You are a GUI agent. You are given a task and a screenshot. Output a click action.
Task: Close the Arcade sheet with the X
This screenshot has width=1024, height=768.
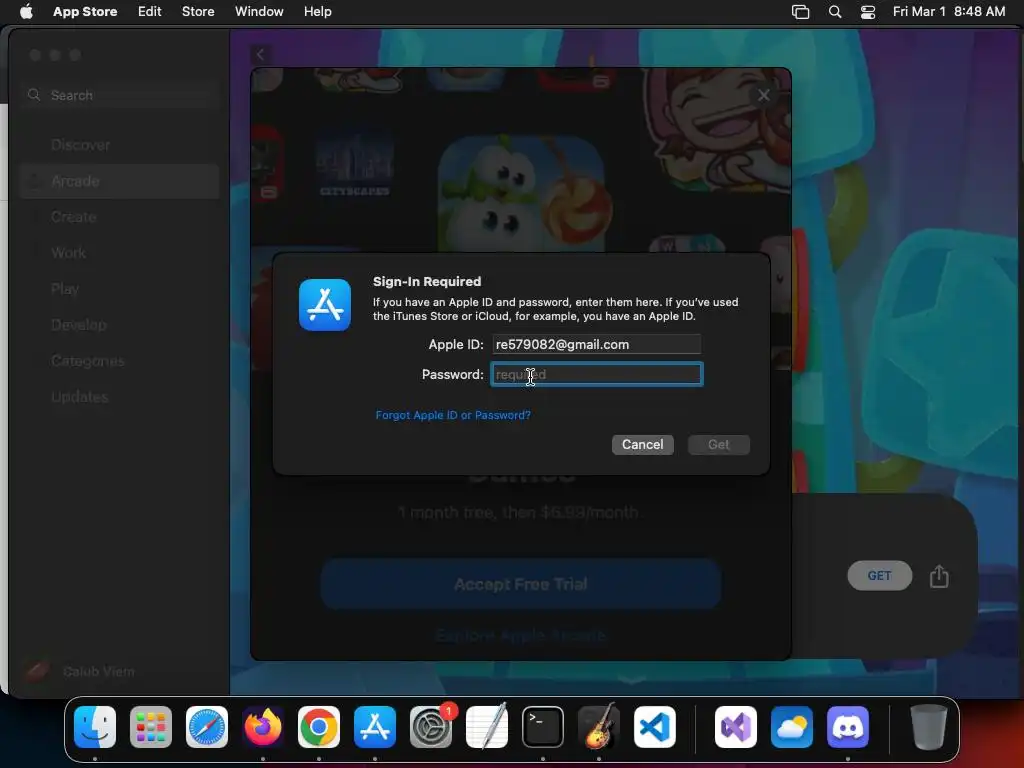point(763,95)
